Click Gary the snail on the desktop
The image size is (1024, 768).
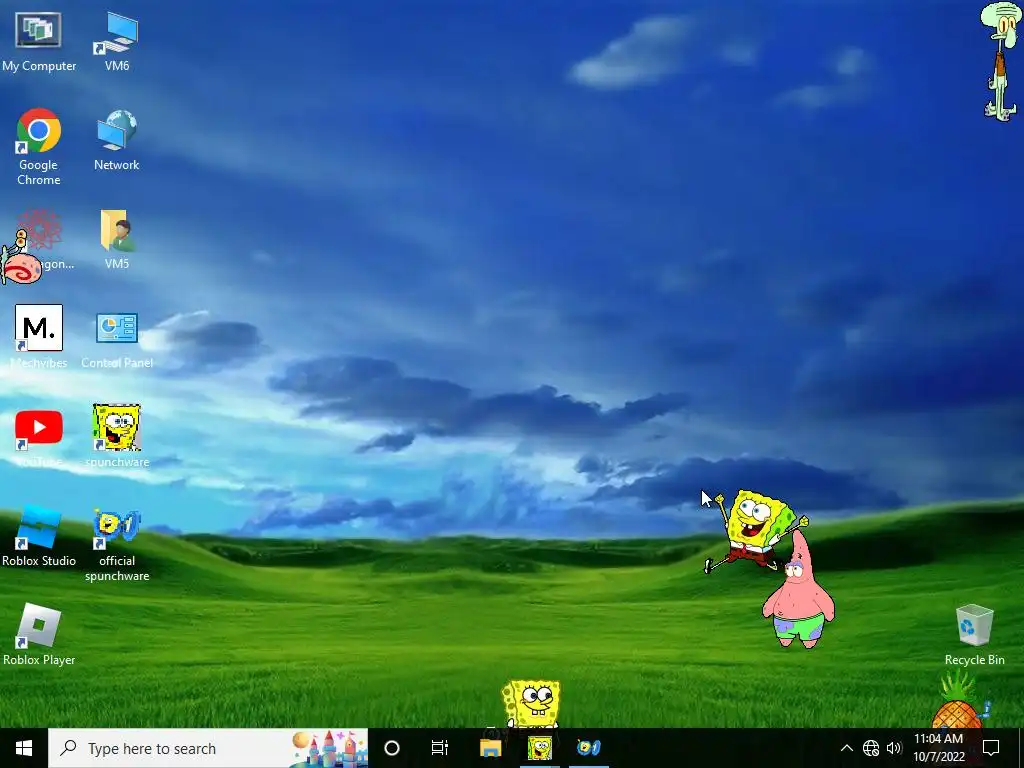[x=21, y=259]
